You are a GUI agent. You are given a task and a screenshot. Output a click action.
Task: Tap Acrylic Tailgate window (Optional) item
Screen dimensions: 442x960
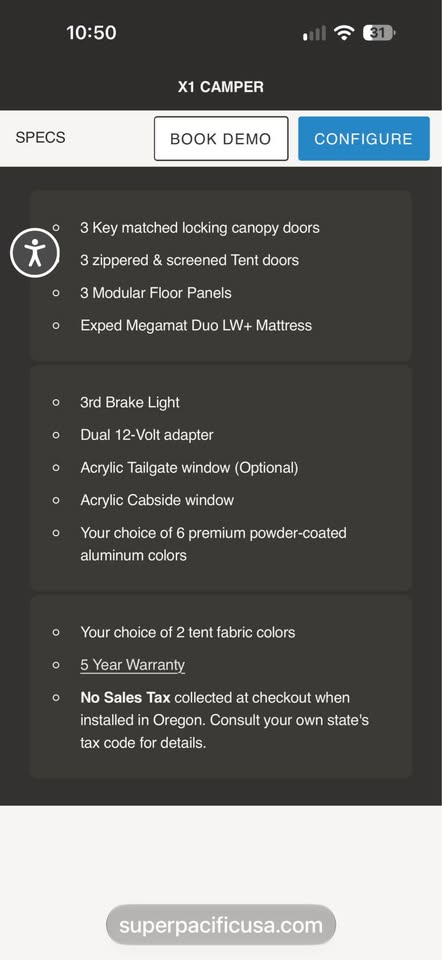tap(189, 468)
